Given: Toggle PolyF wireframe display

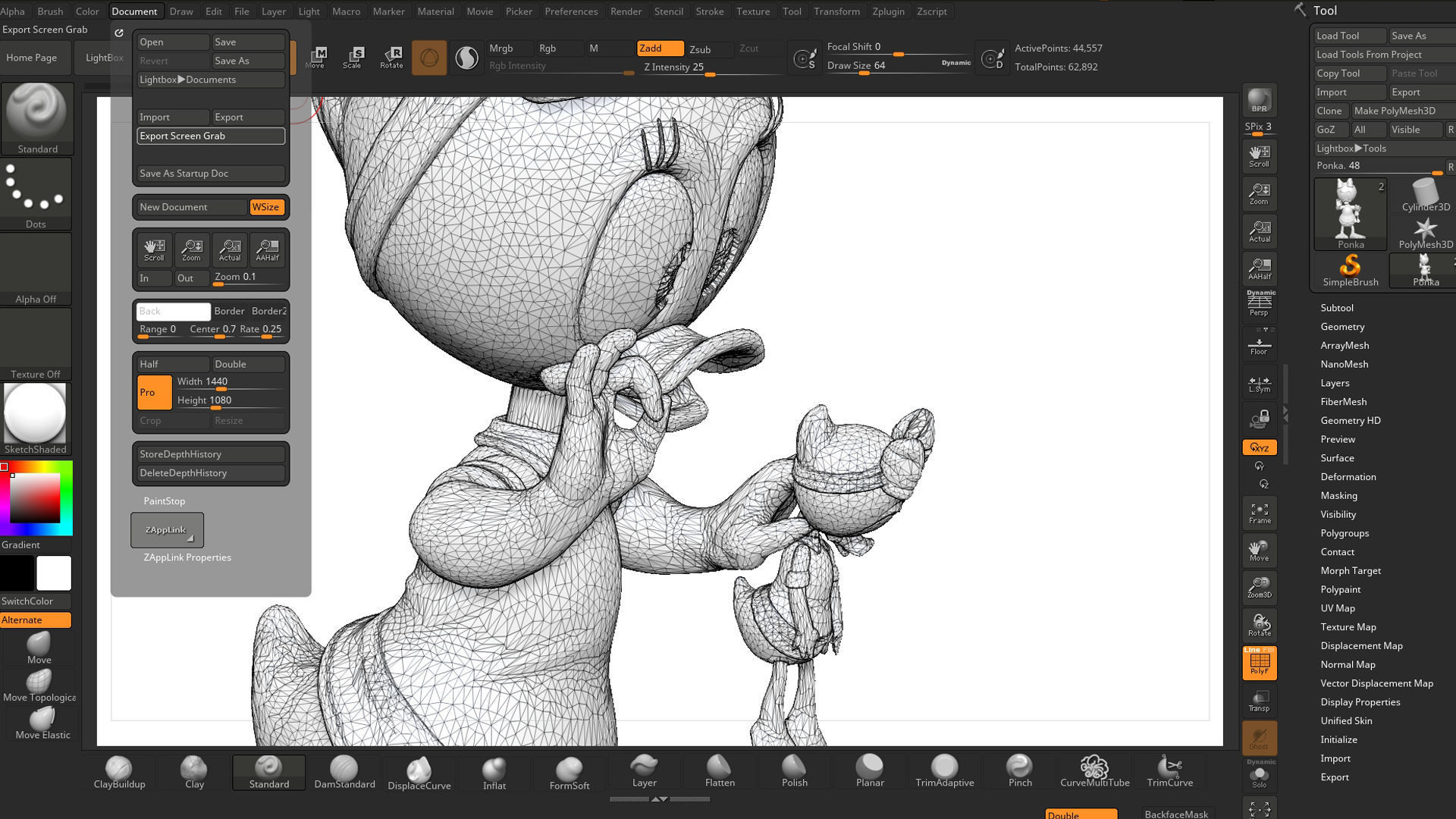Looking at the screenshot, I should pos(1259,663).
